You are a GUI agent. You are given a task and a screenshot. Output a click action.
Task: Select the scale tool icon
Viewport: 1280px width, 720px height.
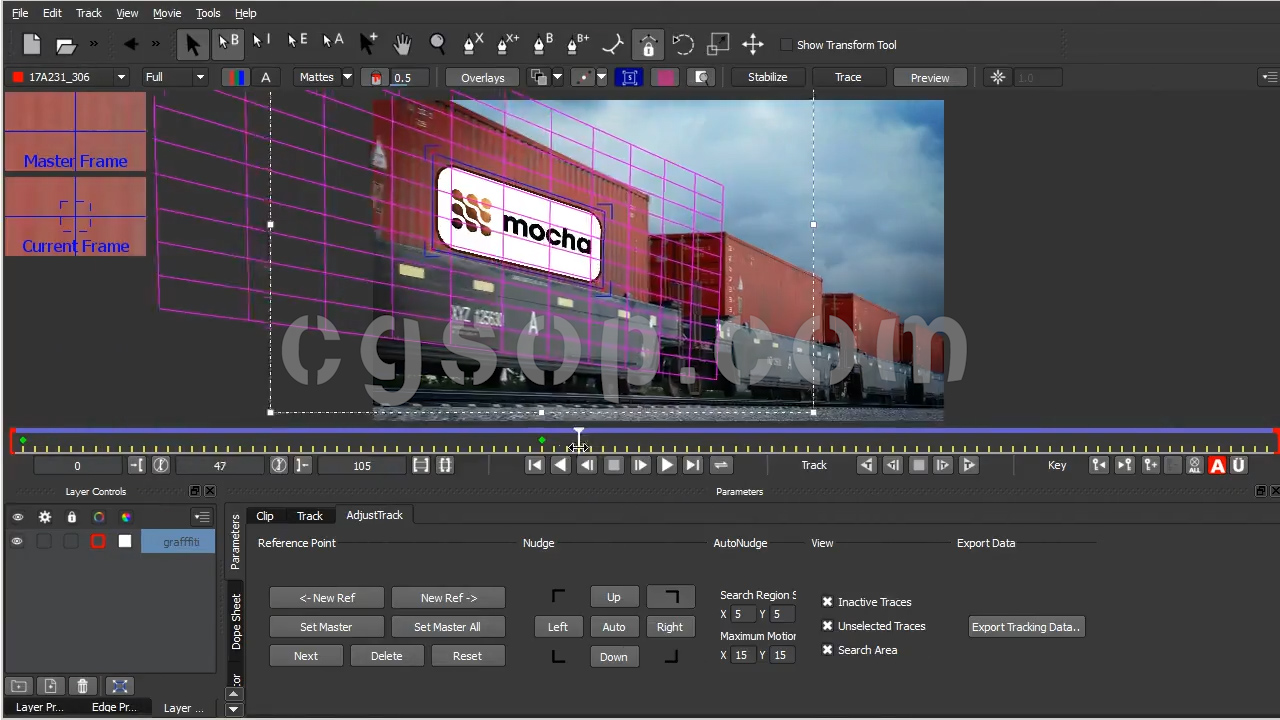(x=718, y=45)
